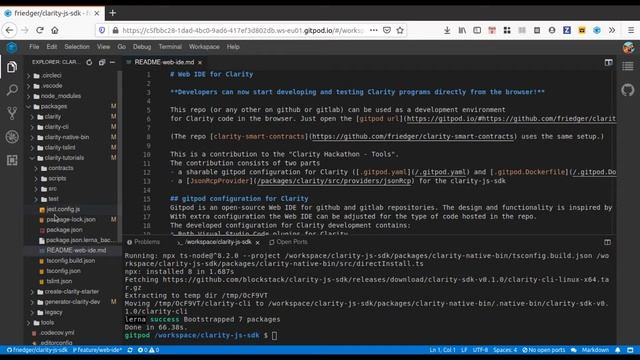Image resolution: width=640 pixels, height=360 pixels.
Task: Open package-lock.json in the Explorer
Action: 71,219
